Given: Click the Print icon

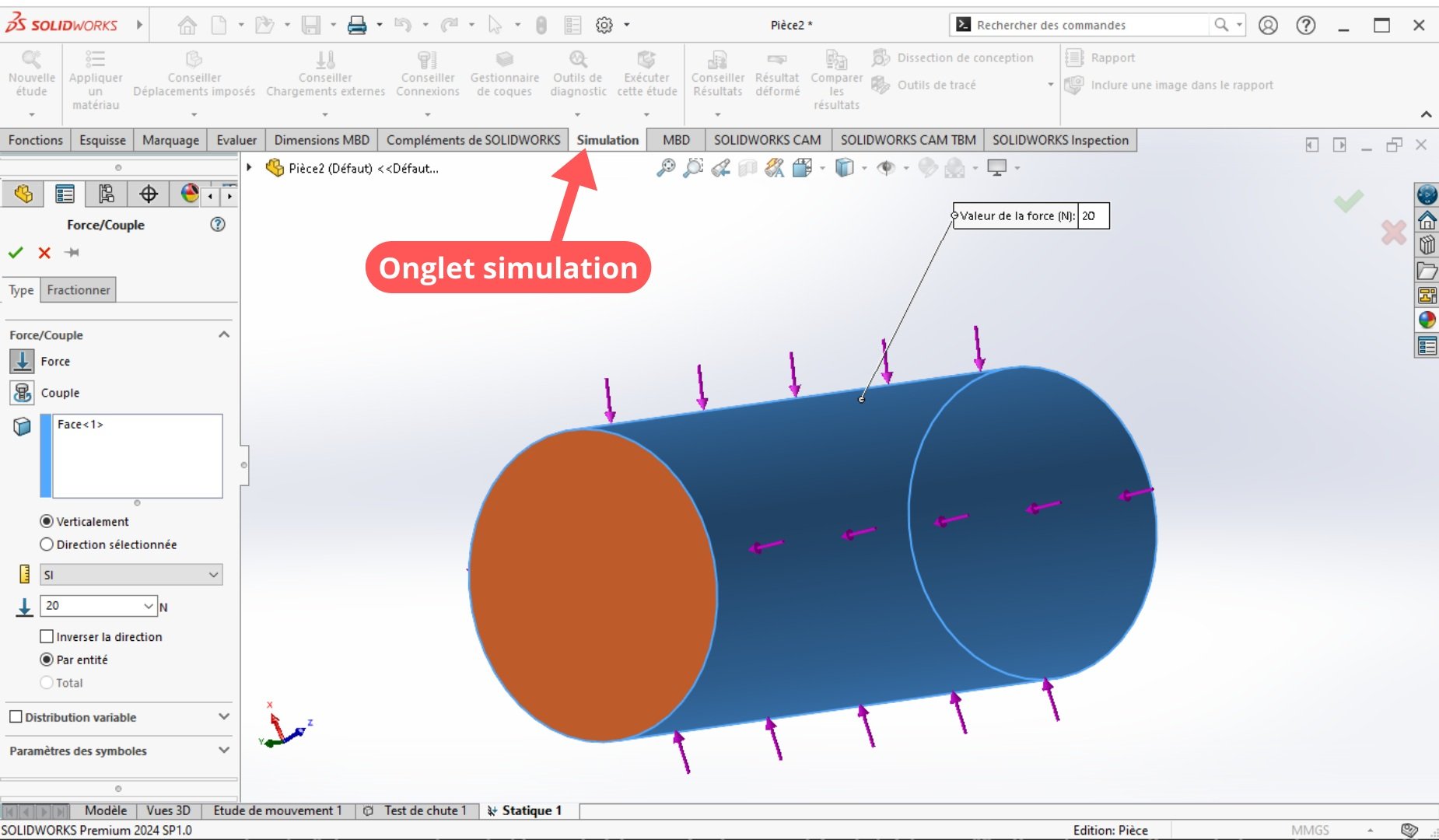Looking at the screenshot, I should pos(357,25).
